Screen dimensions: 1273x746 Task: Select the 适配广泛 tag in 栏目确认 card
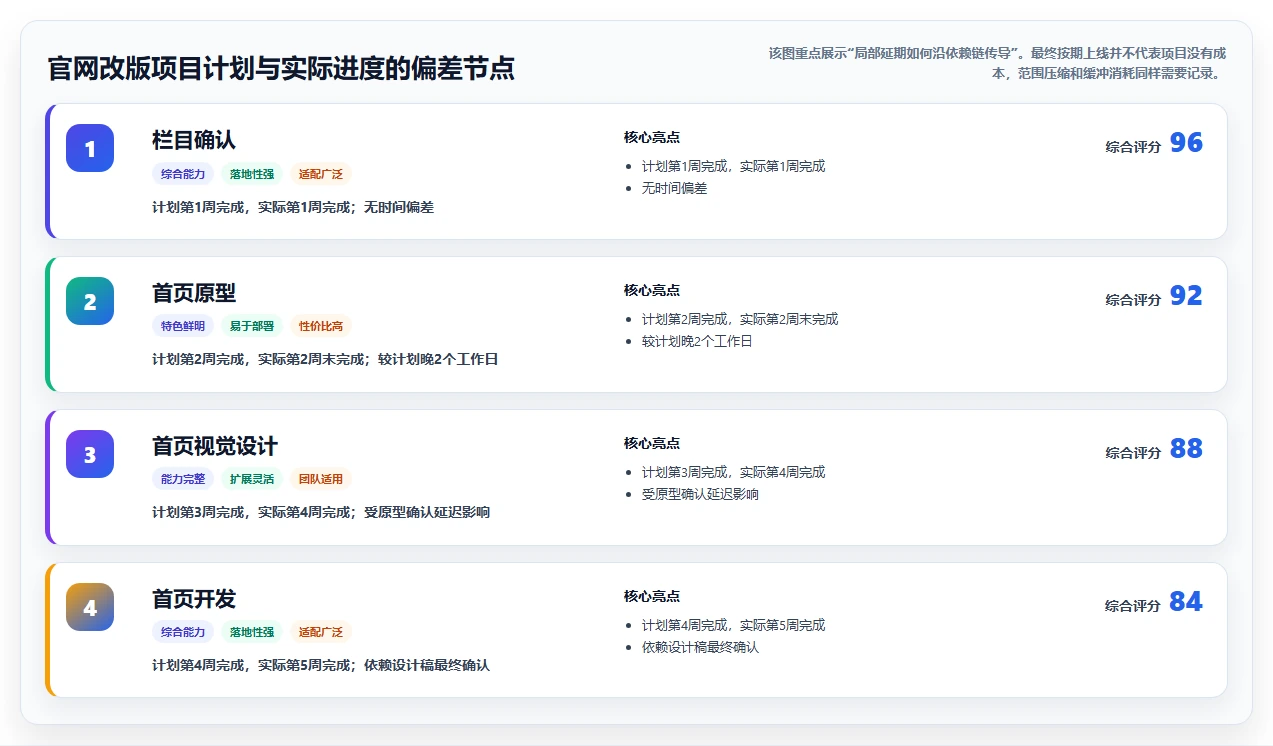(x=321, y=174)
